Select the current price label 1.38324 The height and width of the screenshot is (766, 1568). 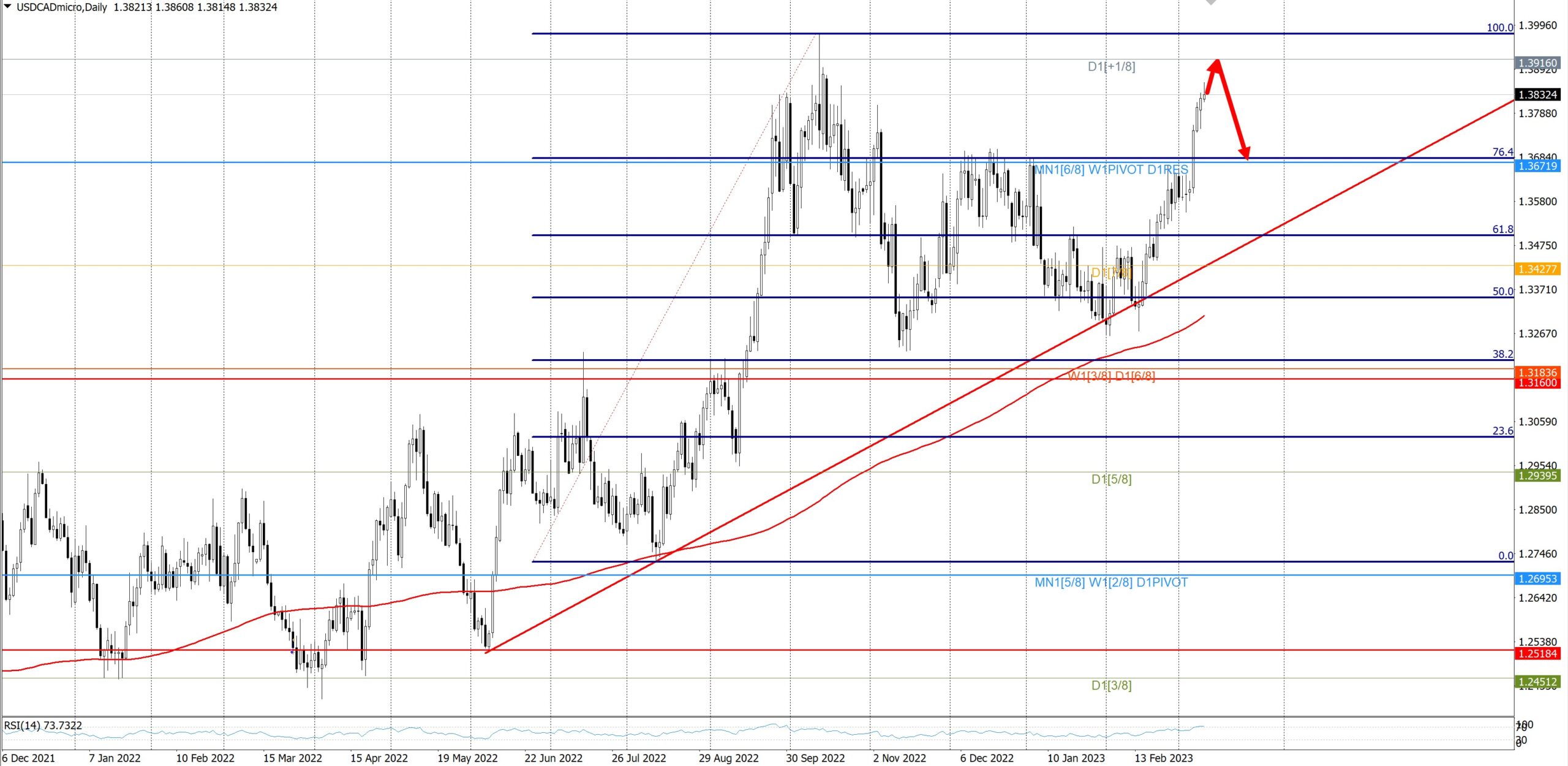1537,94
